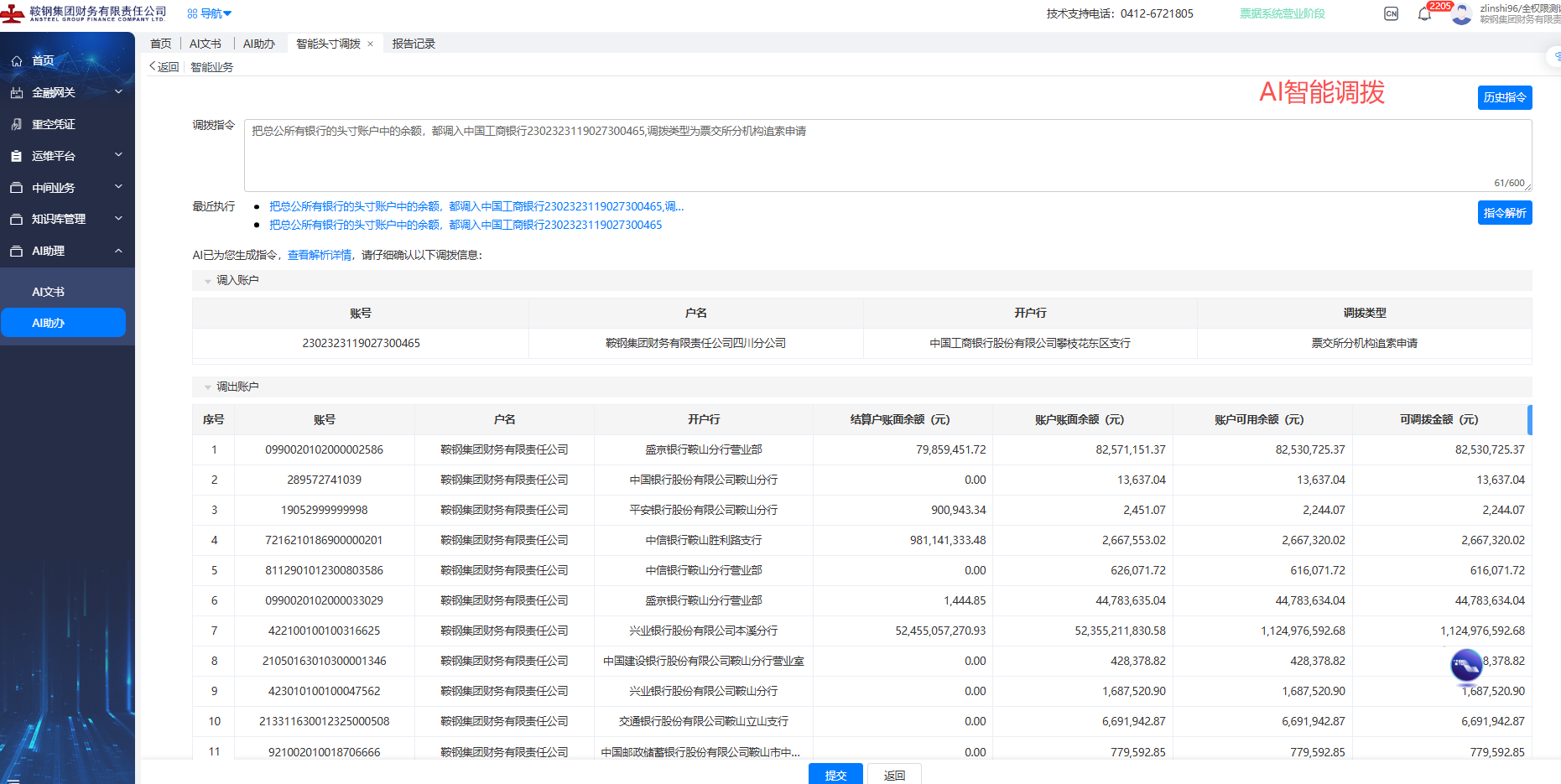Click the floating AI assistant bubble
1561x784 pixels.
(1466, 666)
